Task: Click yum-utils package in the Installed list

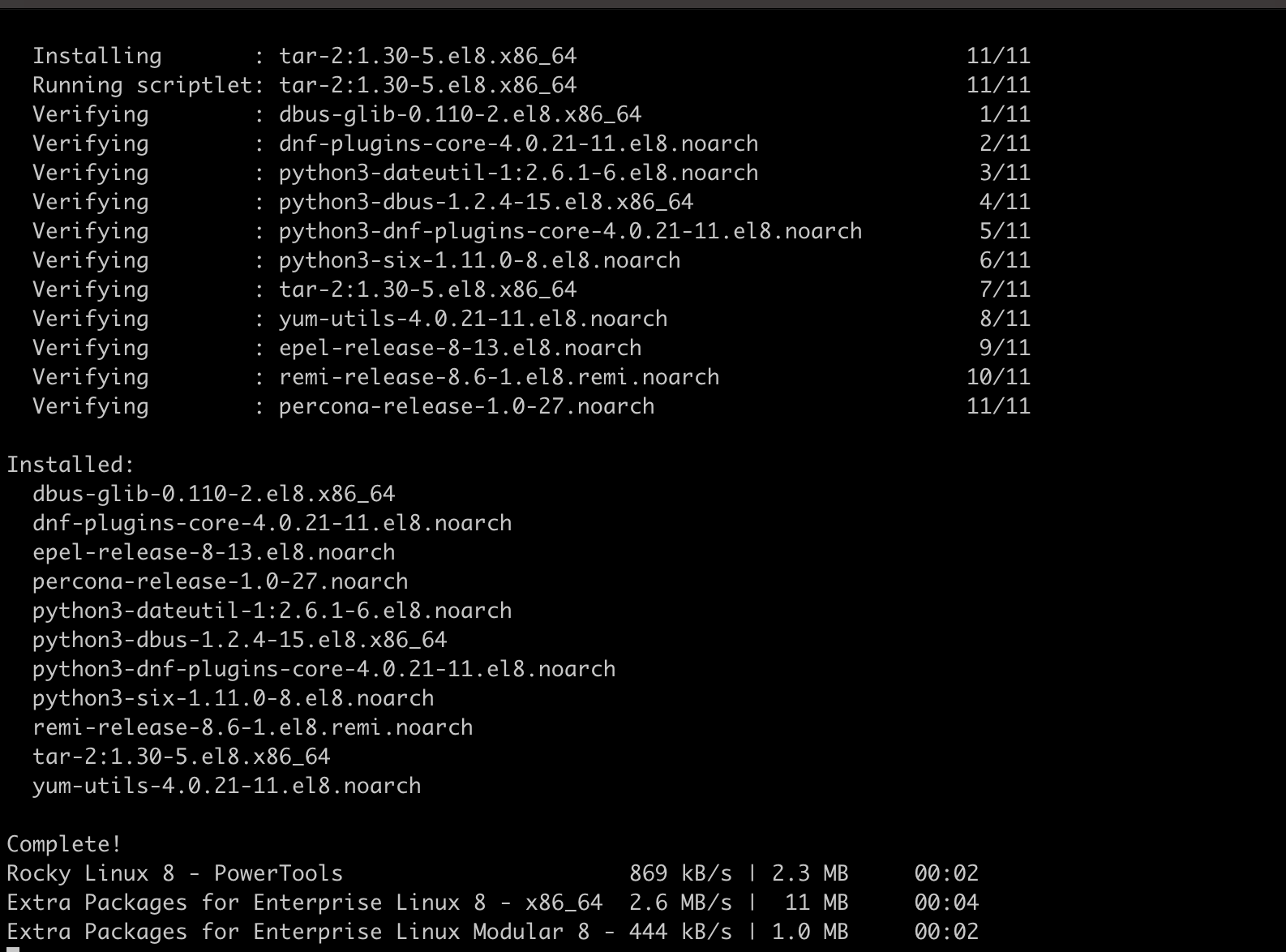Action: tap(226, 786)
